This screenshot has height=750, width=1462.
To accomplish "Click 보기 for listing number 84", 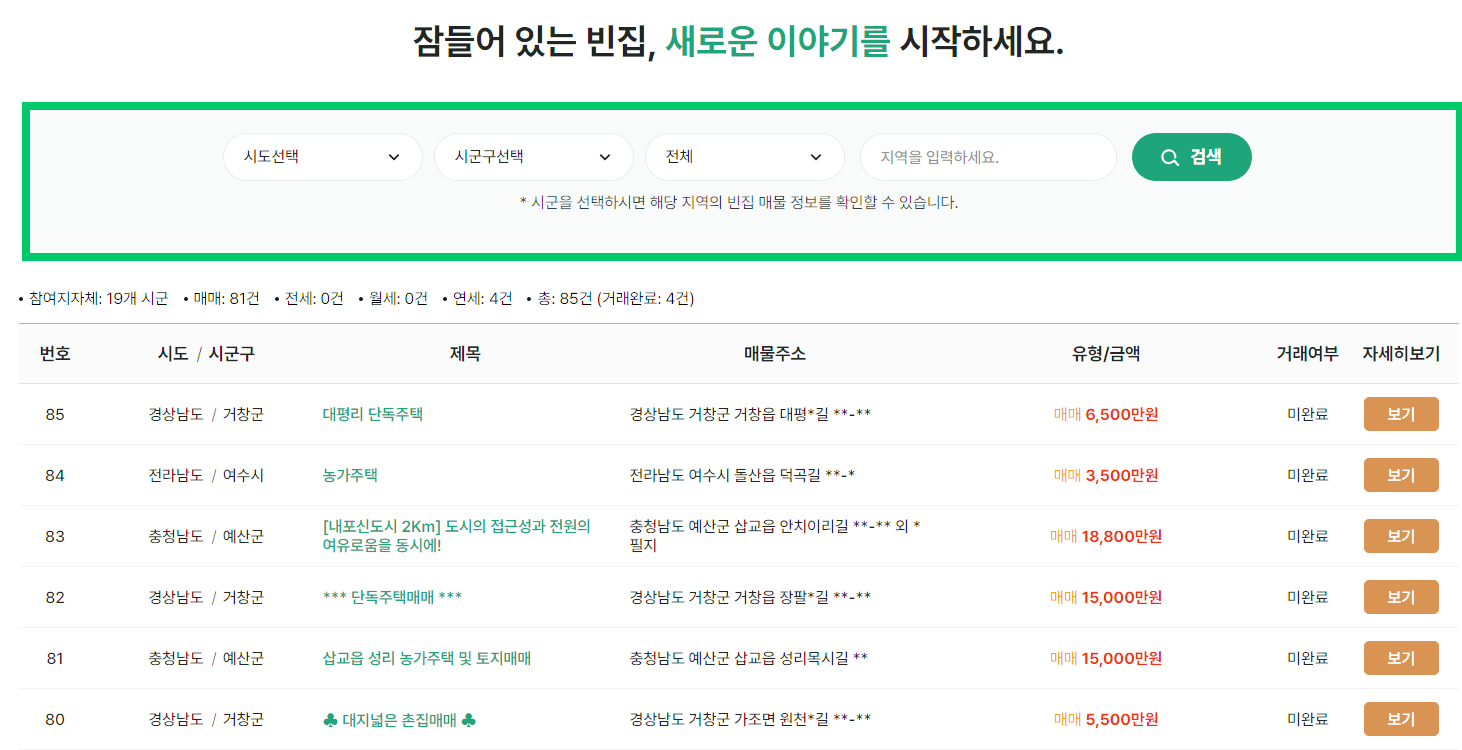I will click(x=1400, y=474).
